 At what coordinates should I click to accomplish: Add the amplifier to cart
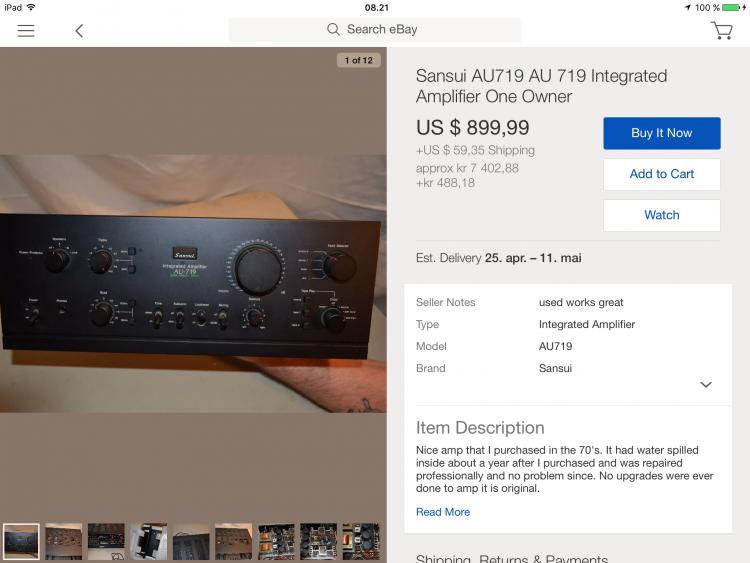662,174
